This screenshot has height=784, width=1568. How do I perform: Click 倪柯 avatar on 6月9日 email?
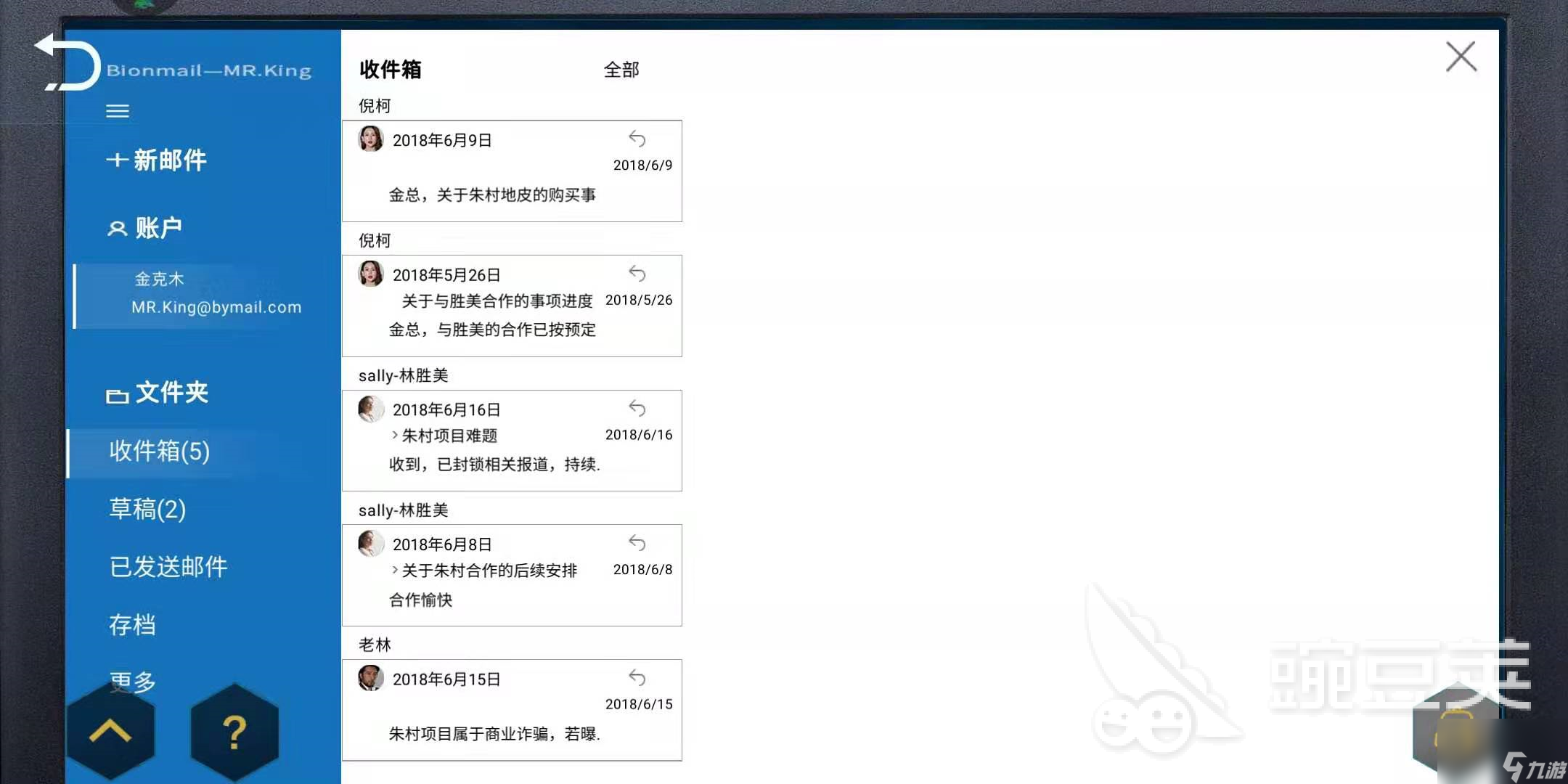point(371,139)
